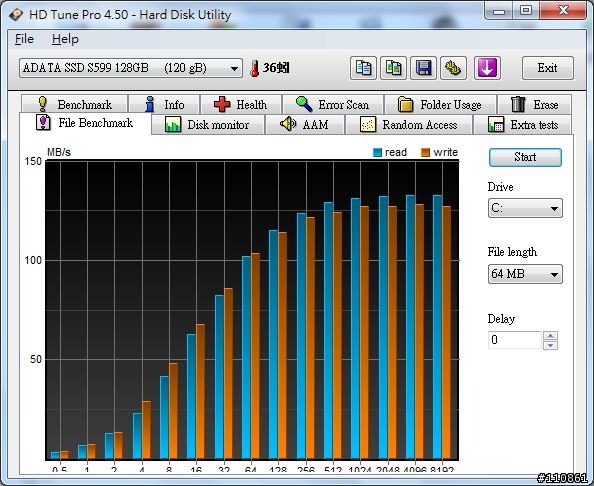
Task: Copy benchmark info to clipboard icon
Action: click(x=363, y=68)
